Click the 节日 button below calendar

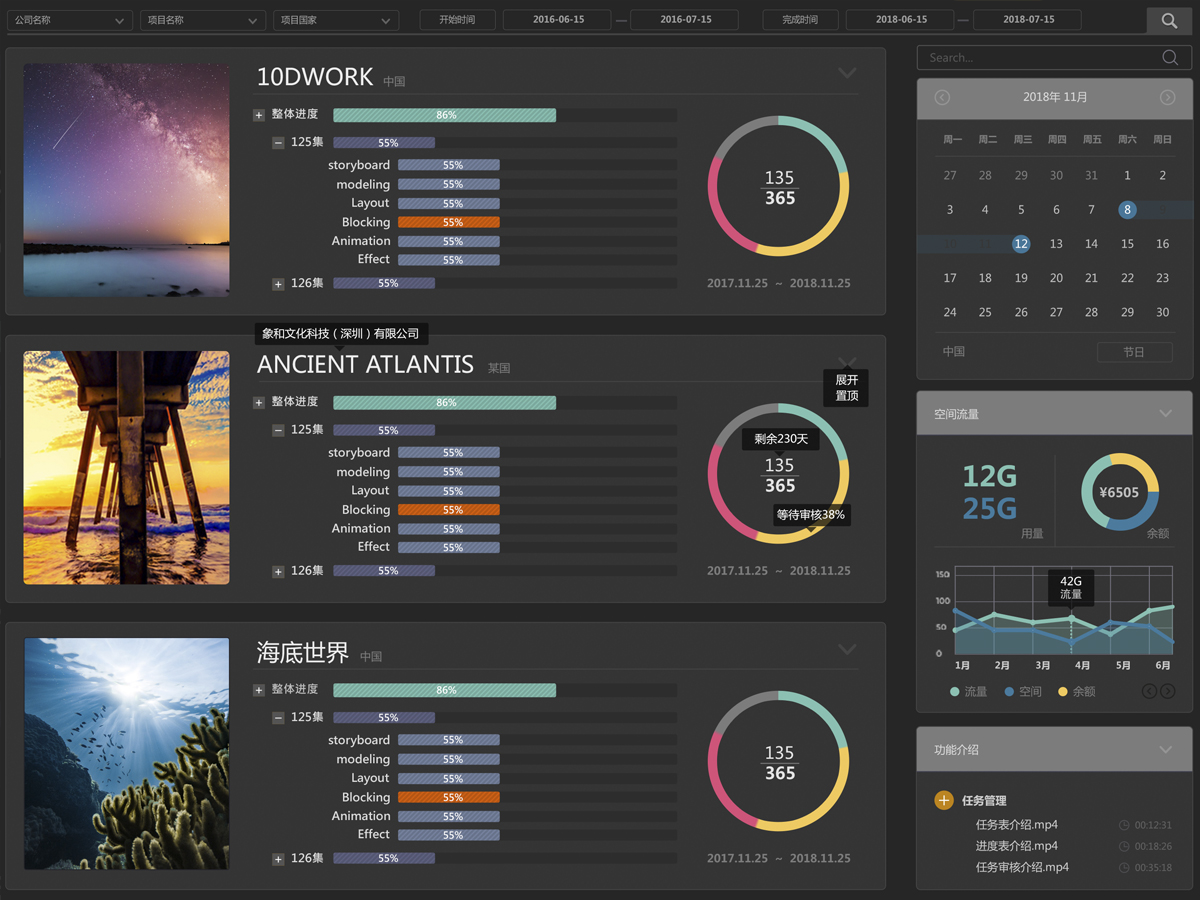1133,352
